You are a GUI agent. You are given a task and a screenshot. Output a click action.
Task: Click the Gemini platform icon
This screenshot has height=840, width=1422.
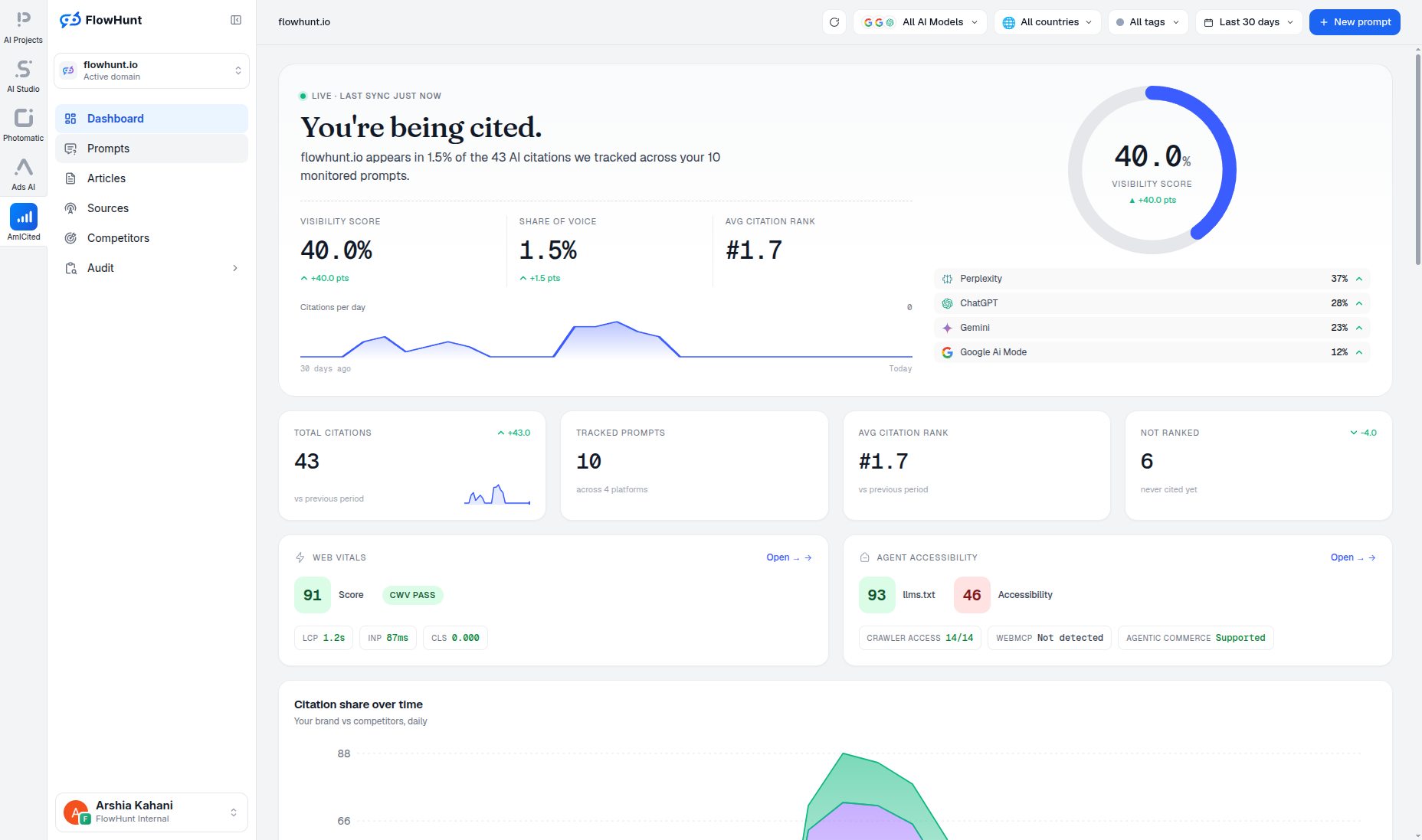click(947, 328)
